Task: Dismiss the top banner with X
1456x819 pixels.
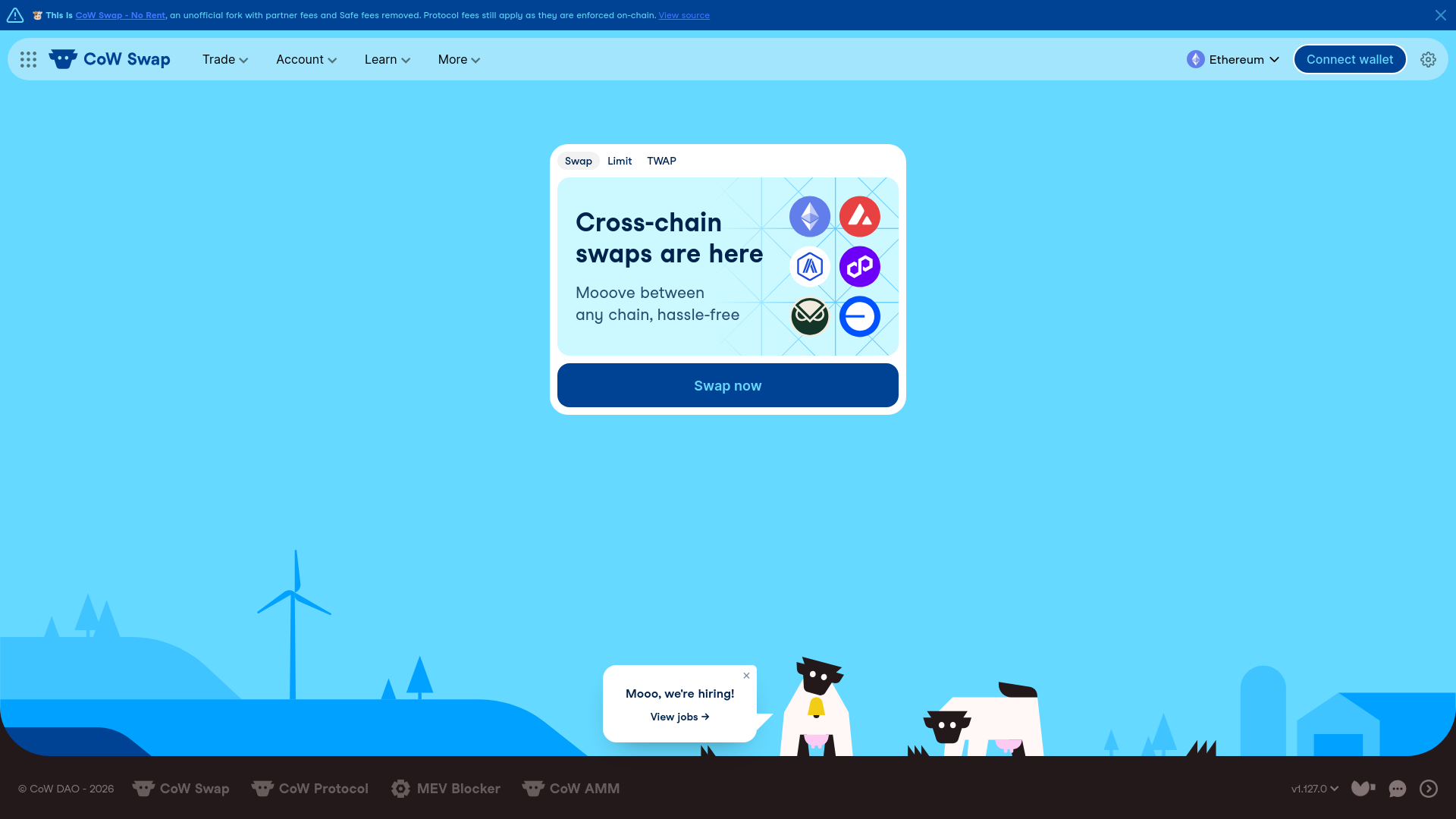Action: [x=1440, y=15]
